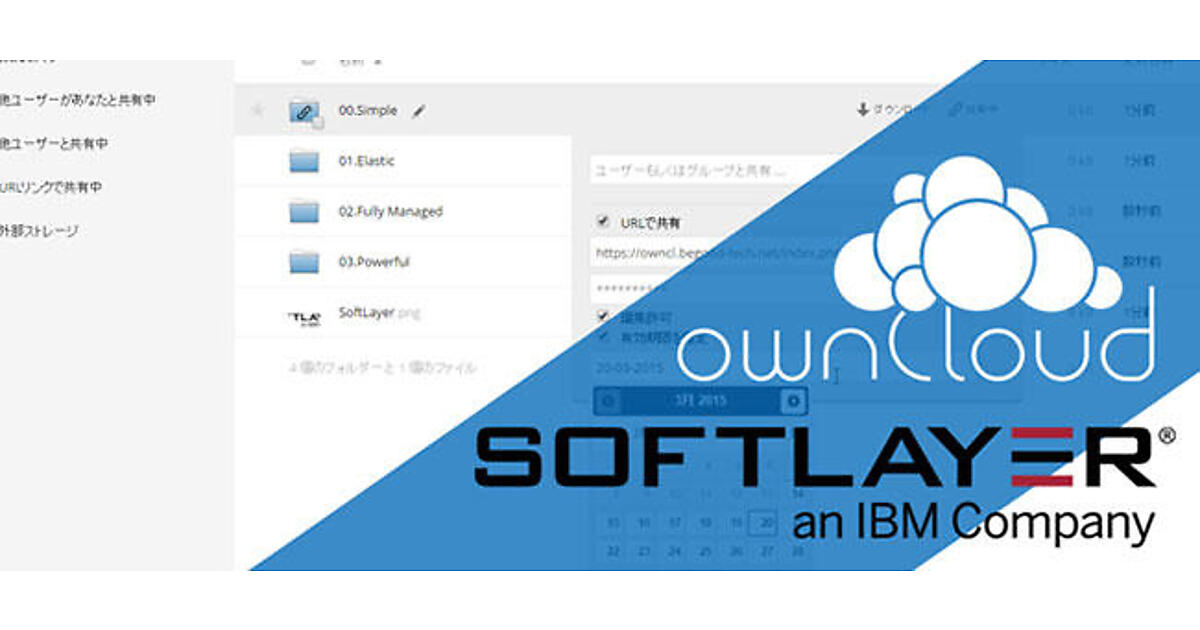Select 他ユーザーがあなたと共有中 in sidebar
The image size is (1200, 630).
pyautogui.click(x=78, y=100)
